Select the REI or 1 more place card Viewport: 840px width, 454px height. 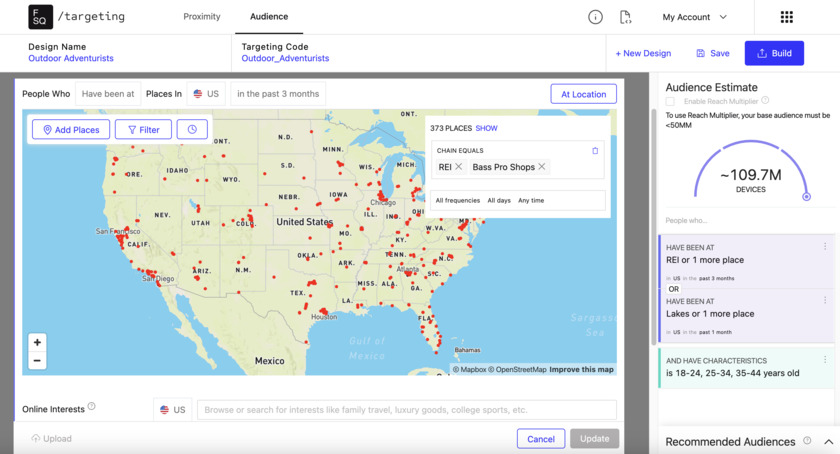coord(746,261)
